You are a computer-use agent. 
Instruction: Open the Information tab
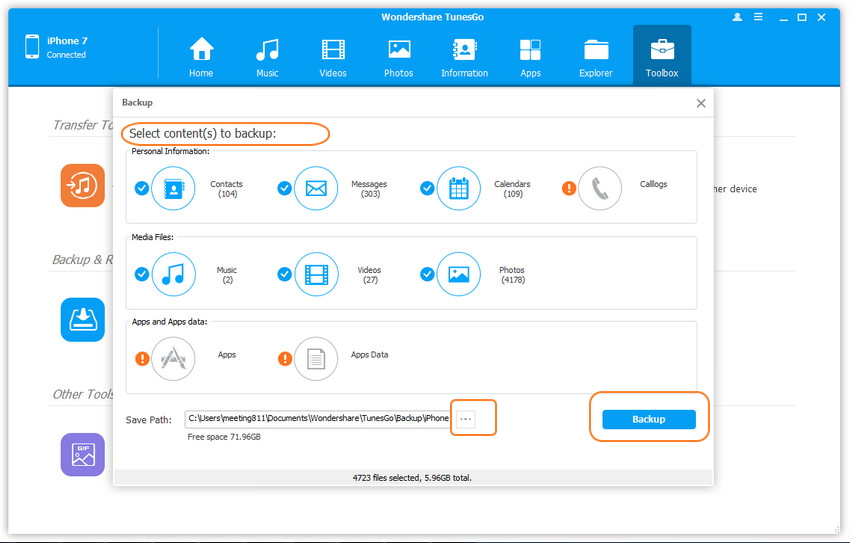pos(464,56)
